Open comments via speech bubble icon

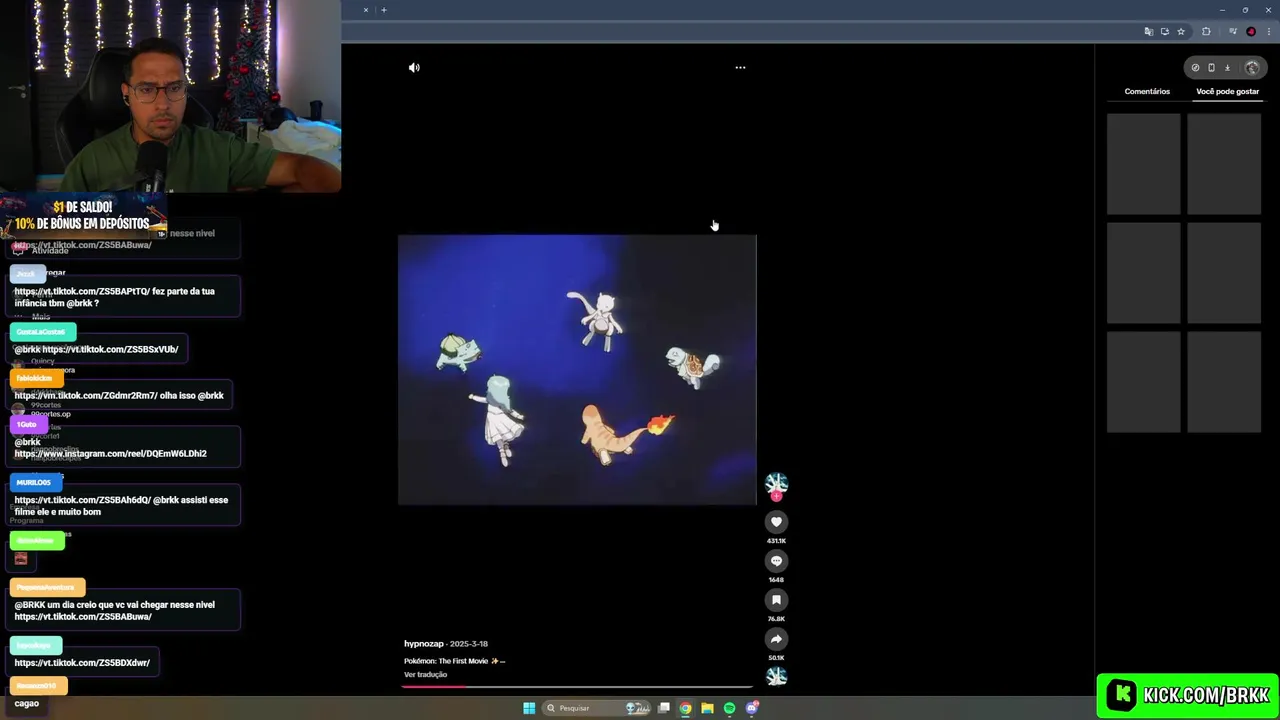pos(776,561)
